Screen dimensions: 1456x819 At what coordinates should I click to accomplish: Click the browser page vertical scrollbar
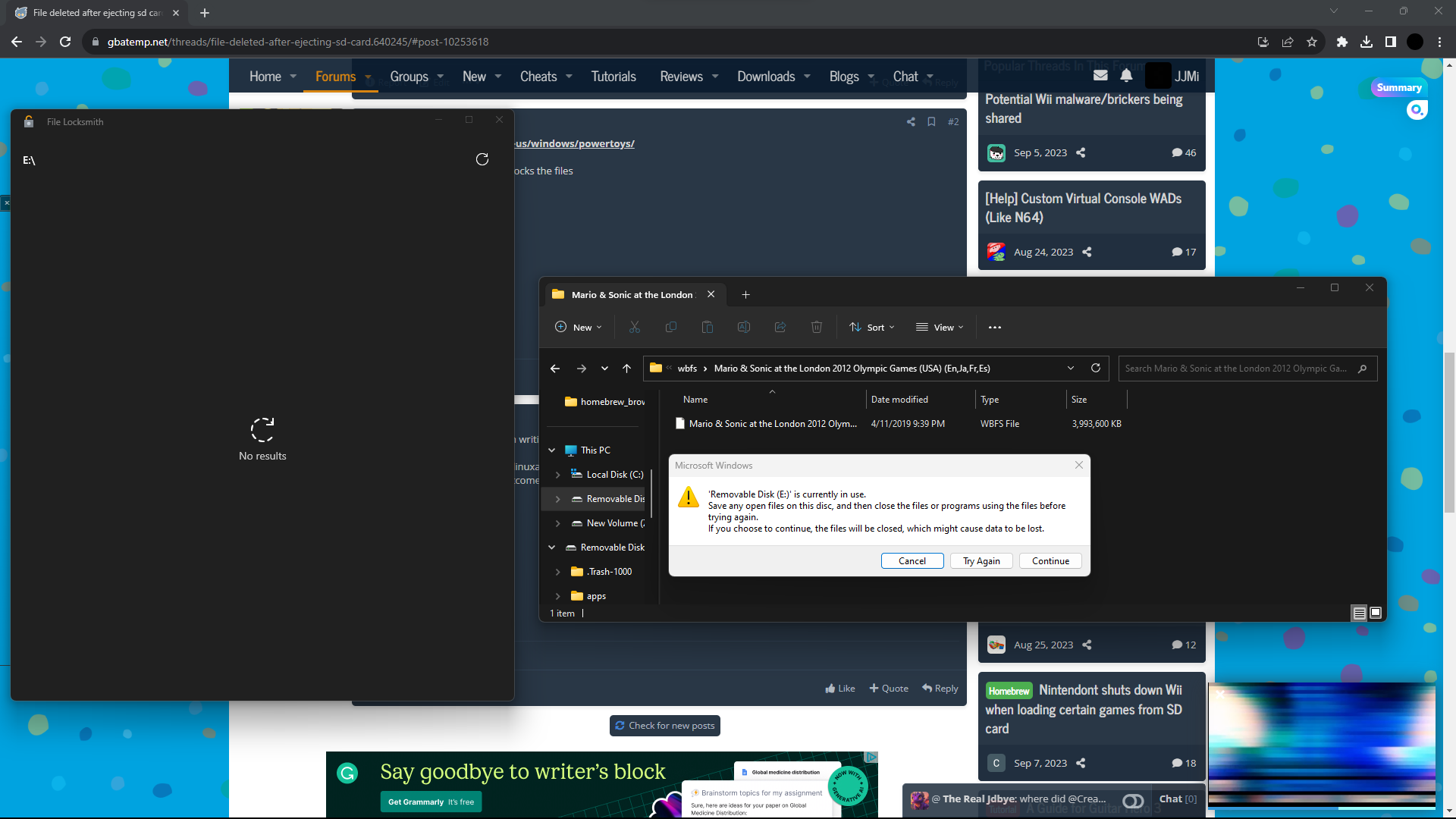pyautogui.click(x=1449, y=432)
